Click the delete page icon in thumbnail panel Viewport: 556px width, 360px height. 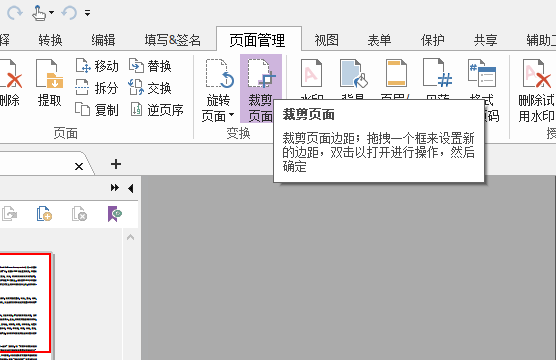[x=79, y=214]
